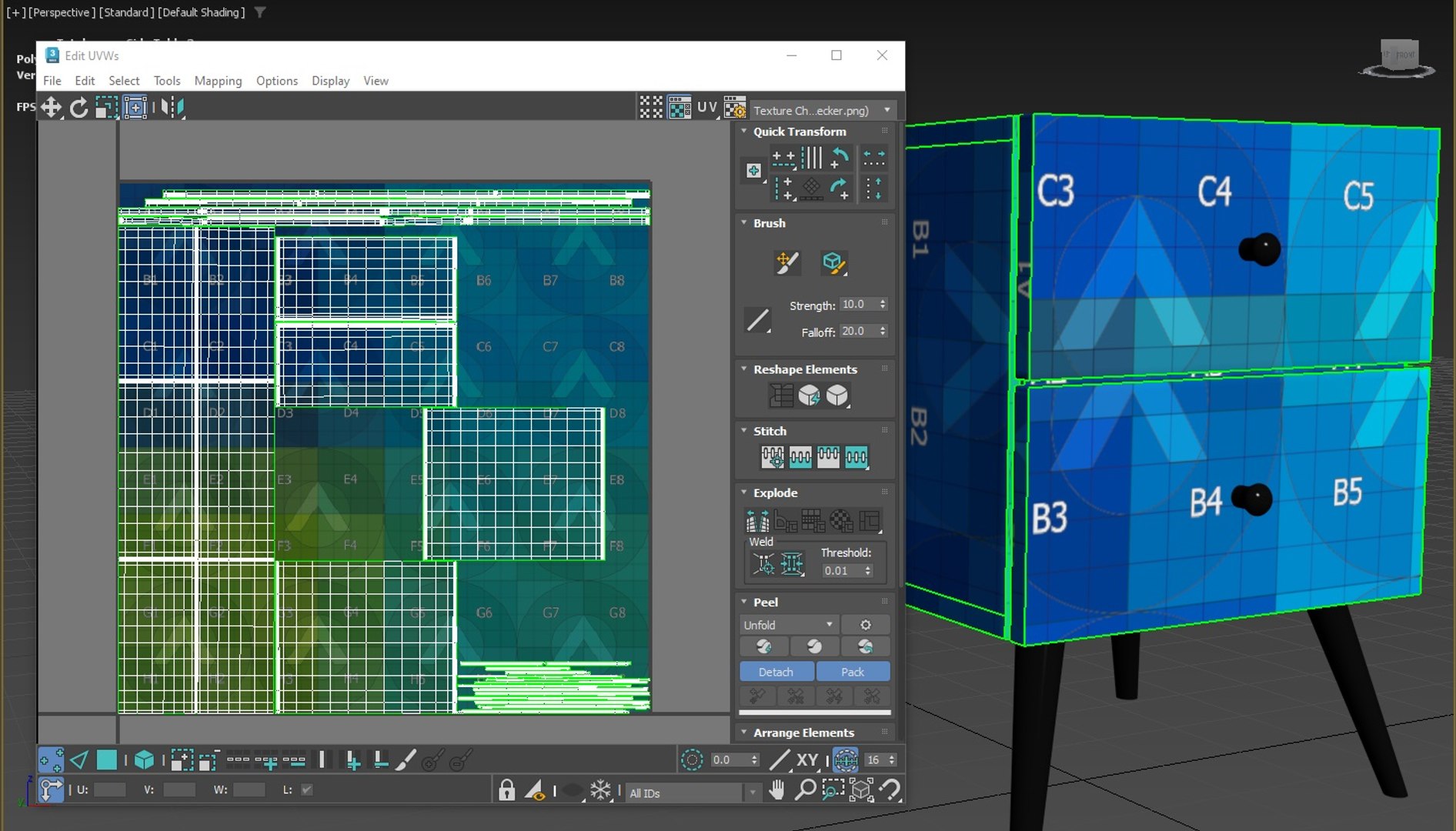This screenshot has width=1456, height=831.
Task: Click Straighten Selection in Reshape Elements
Action: tap(781, 395)
